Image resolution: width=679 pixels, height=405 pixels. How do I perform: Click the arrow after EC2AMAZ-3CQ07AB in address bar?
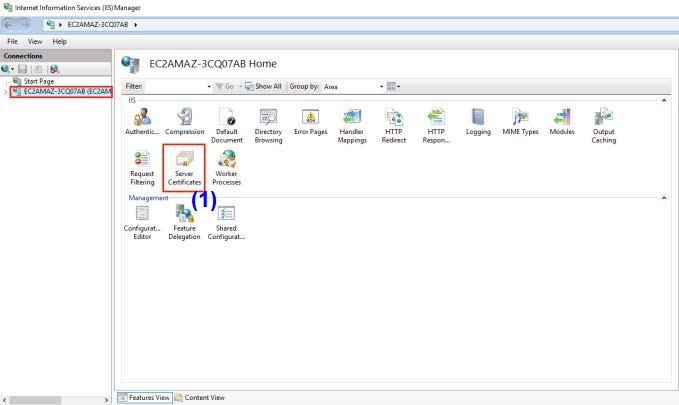tap(136, 25)
